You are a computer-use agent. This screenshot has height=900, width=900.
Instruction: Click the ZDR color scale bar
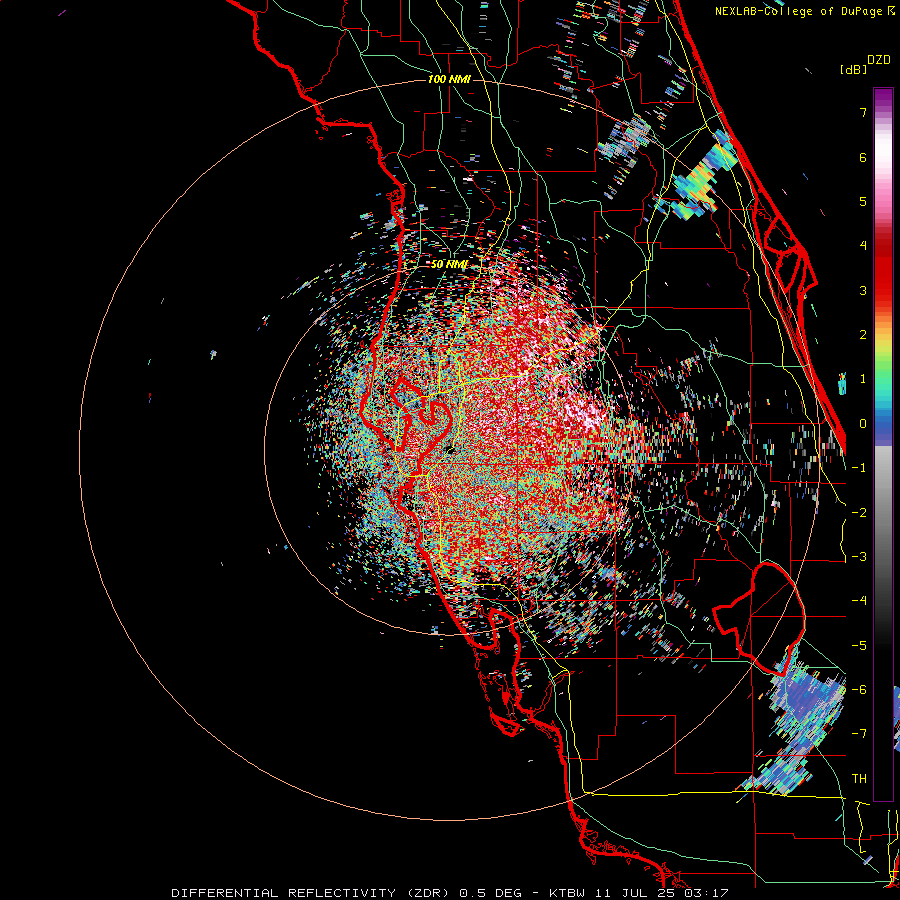pyautogui.click(x=883, y=444)
